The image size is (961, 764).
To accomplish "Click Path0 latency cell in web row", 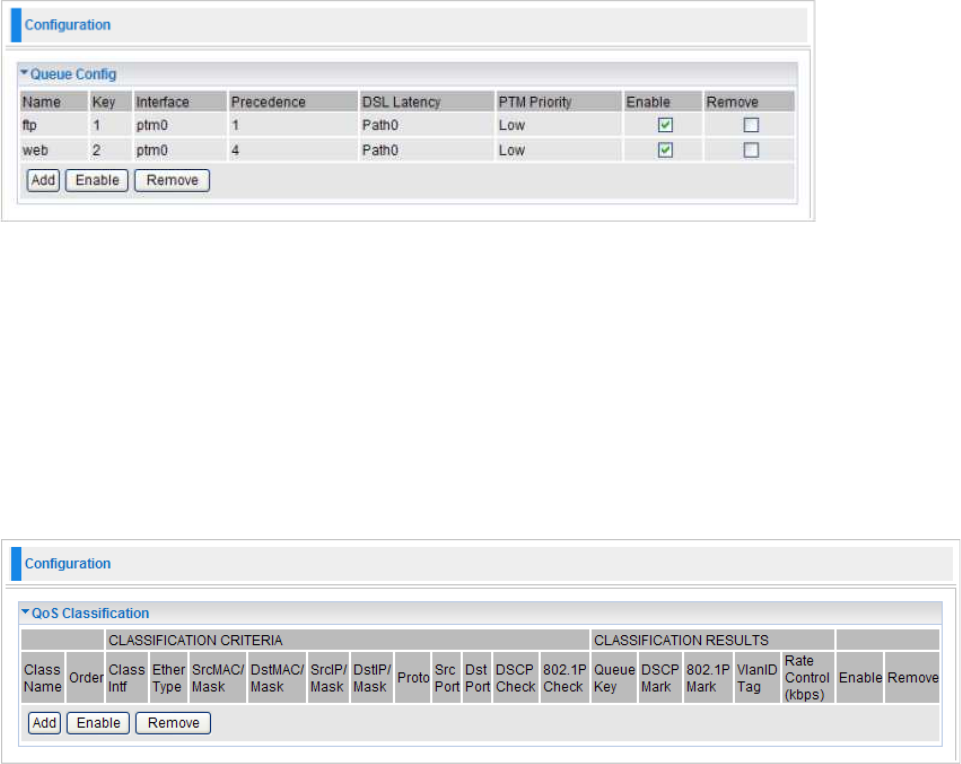I will coord(426,150).
